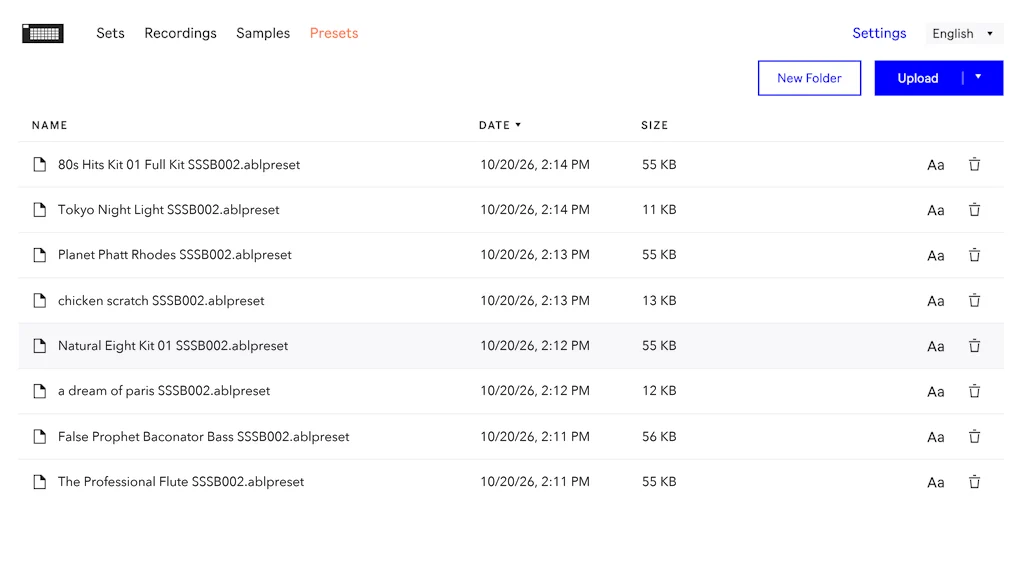This screenshot has width=1024, height=569.
Task: Click file icon of a dream of paris
Action: pos(40,391)
